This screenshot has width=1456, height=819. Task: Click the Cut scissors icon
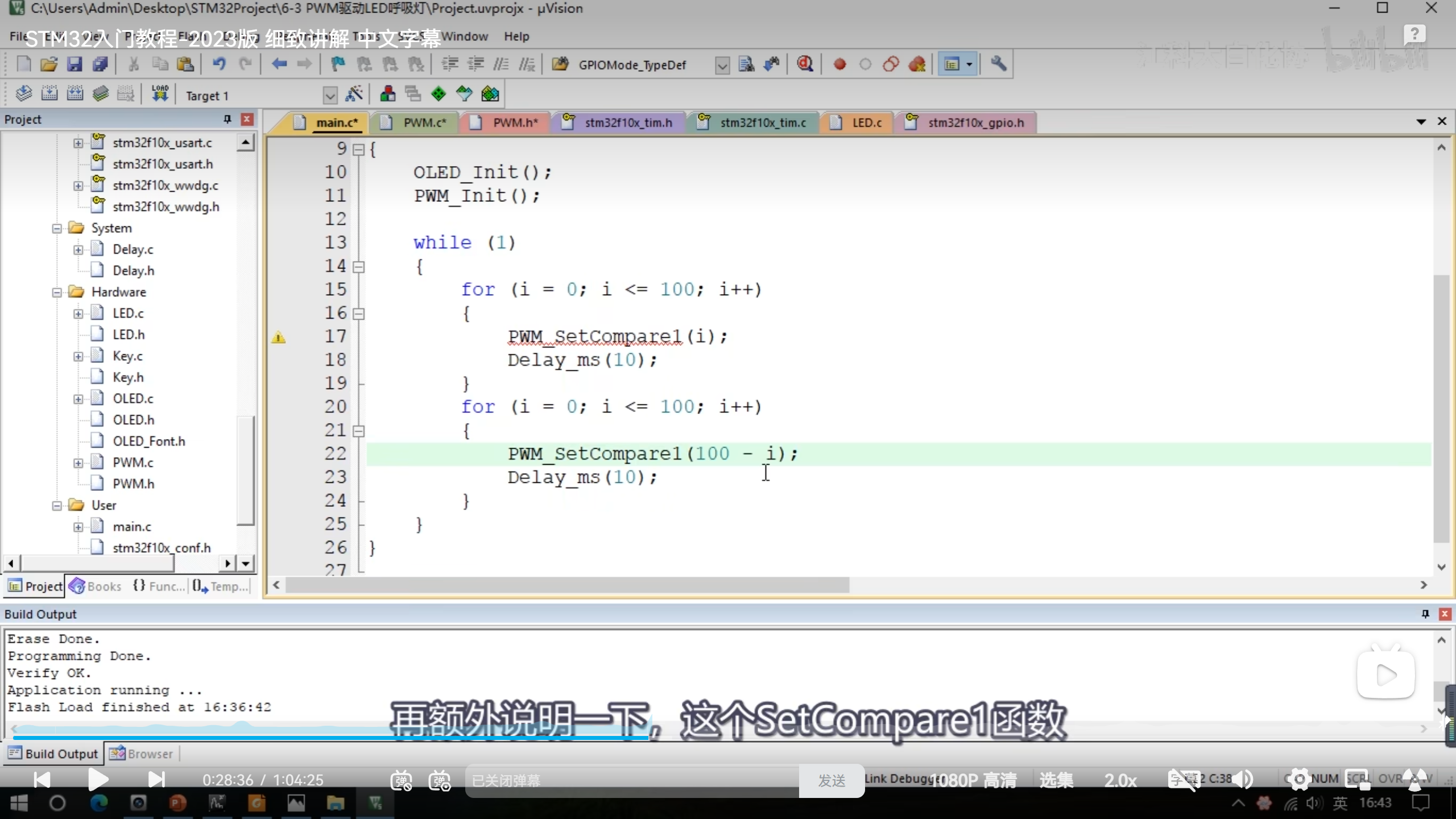(x=134, y=64)
